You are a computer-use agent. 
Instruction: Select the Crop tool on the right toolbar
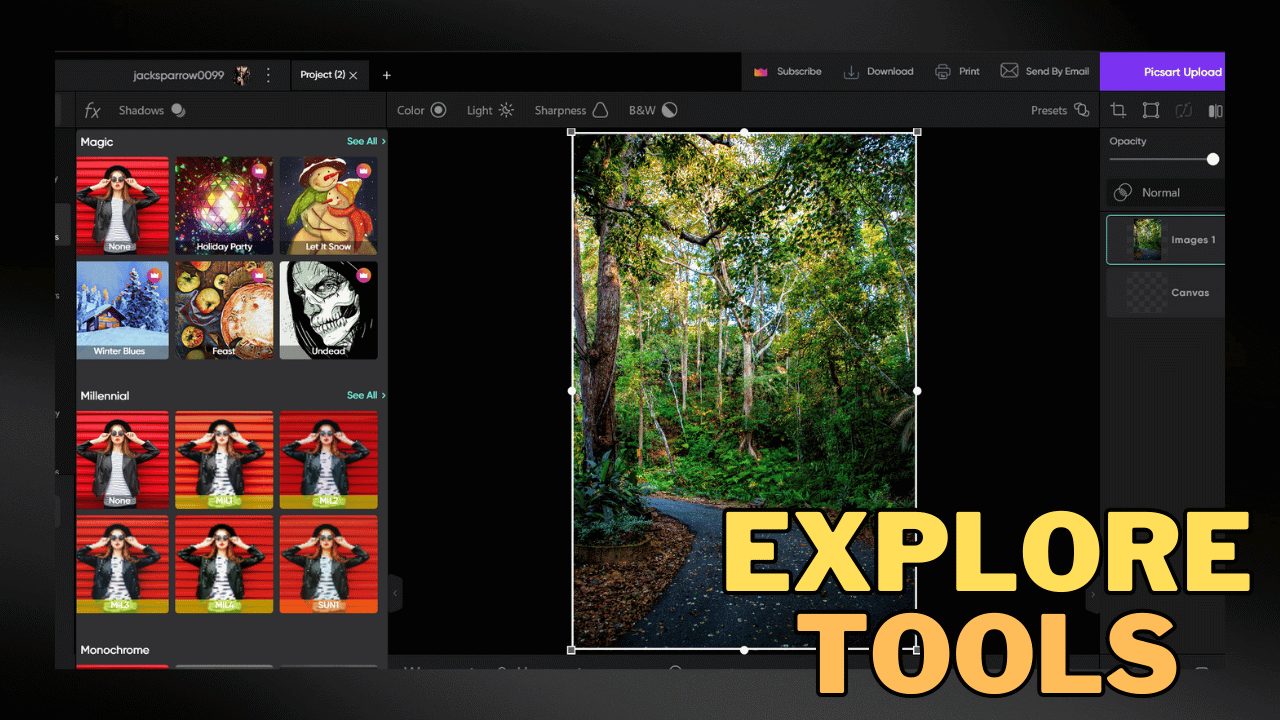click(x=1118, y=110)
